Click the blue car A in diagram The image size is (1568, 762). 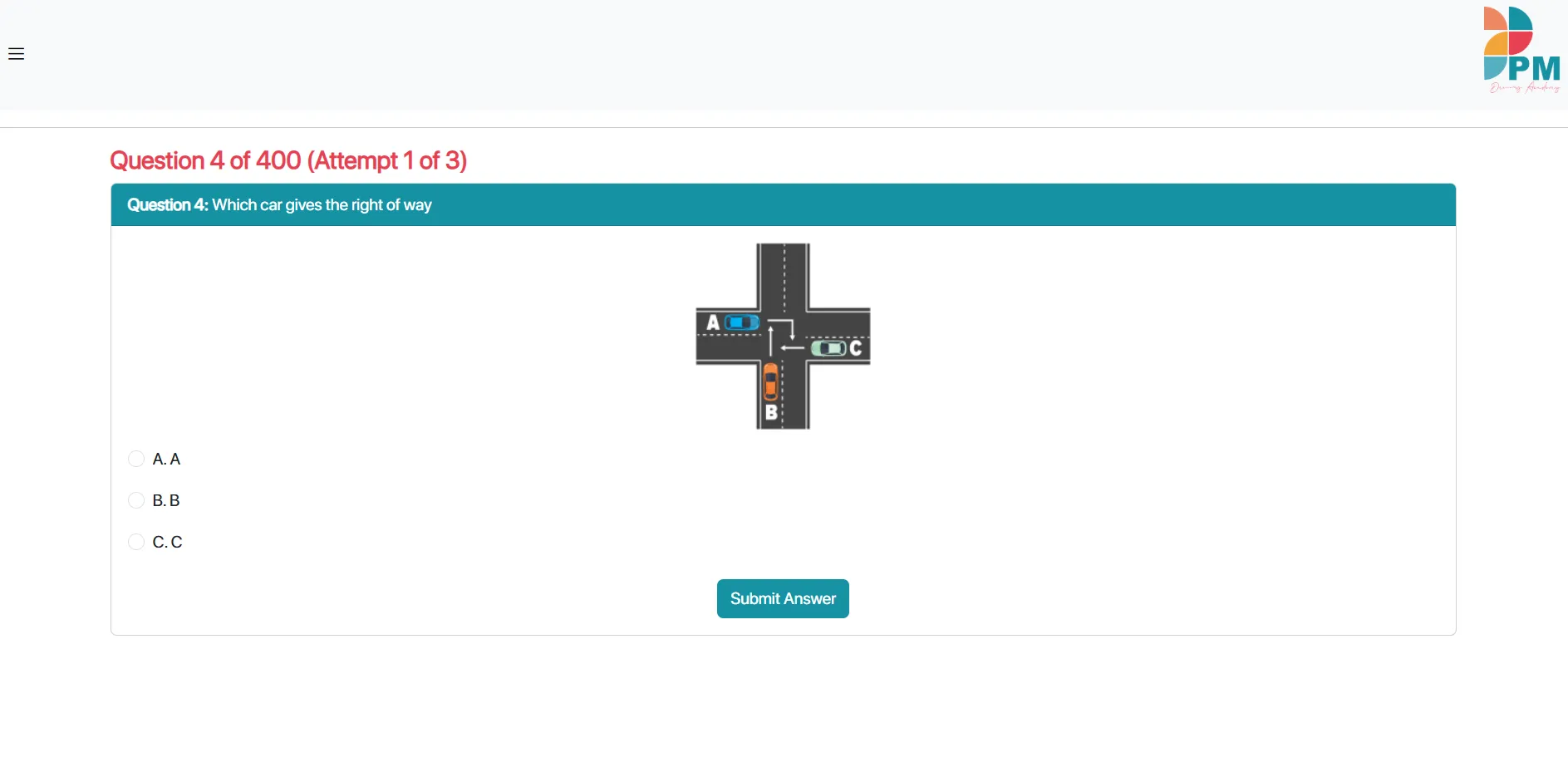(x=741, y=322)
